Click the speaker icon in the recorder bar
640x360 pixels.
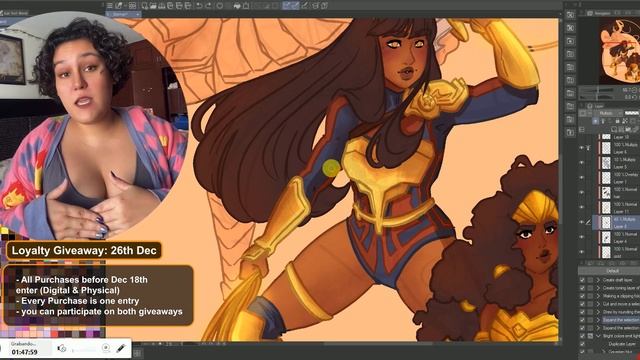click(62, 348)
